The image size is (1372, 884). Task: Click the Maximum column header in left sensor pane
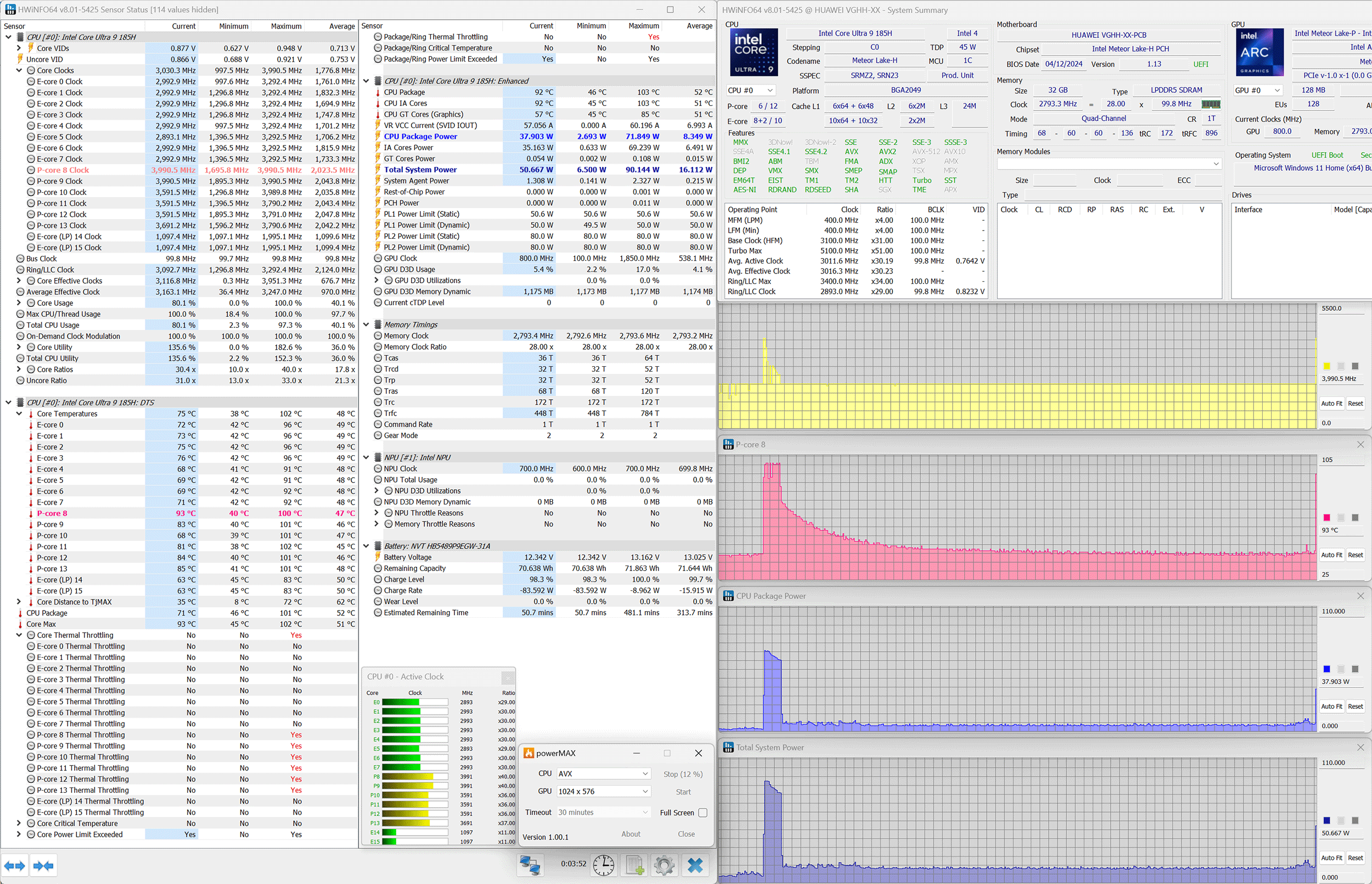(x=285, y=26)
